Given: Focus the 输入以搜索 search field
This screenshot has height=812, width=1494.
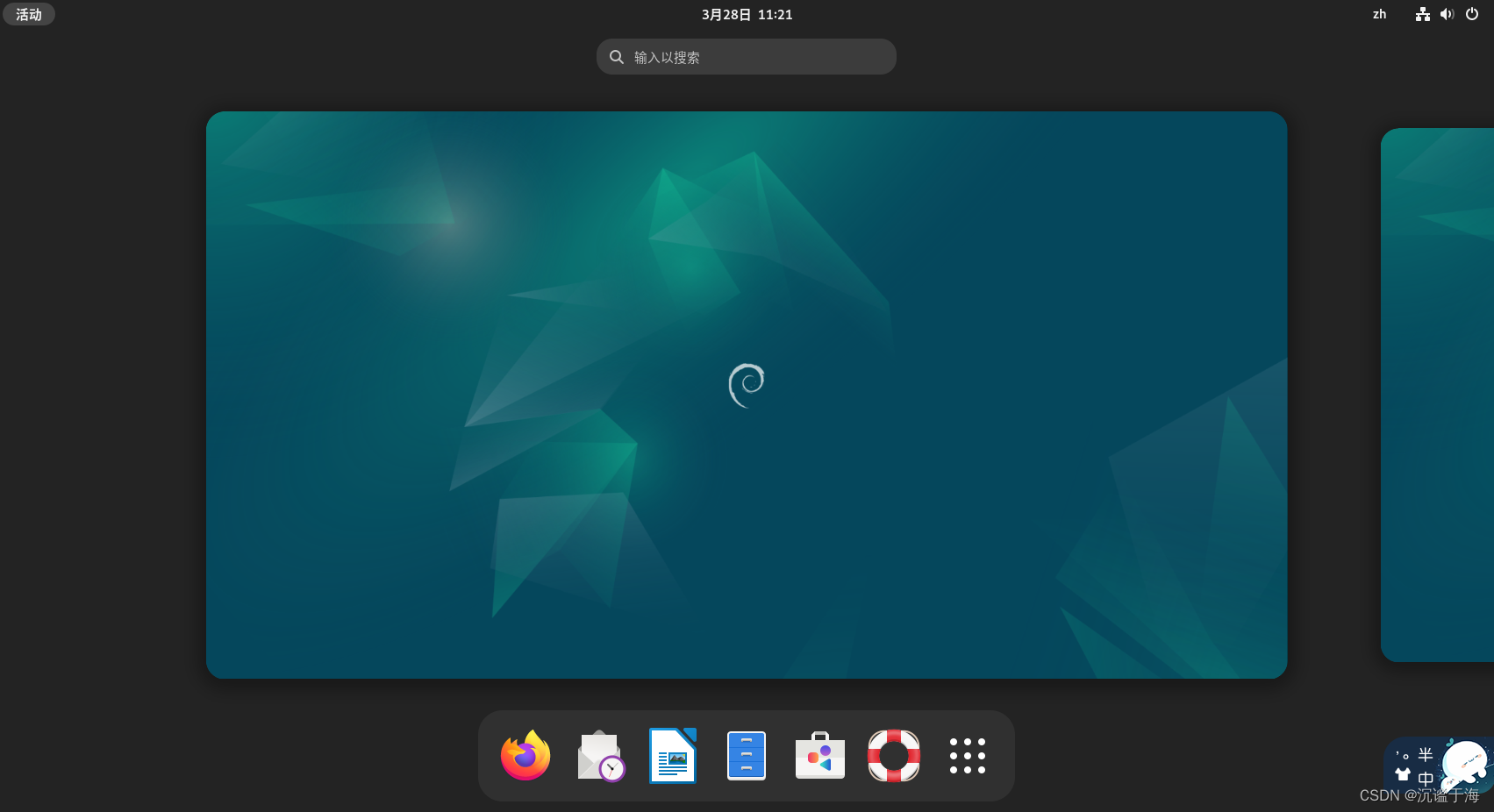Looking at the screenshot, I should click(x=747, y=56).
